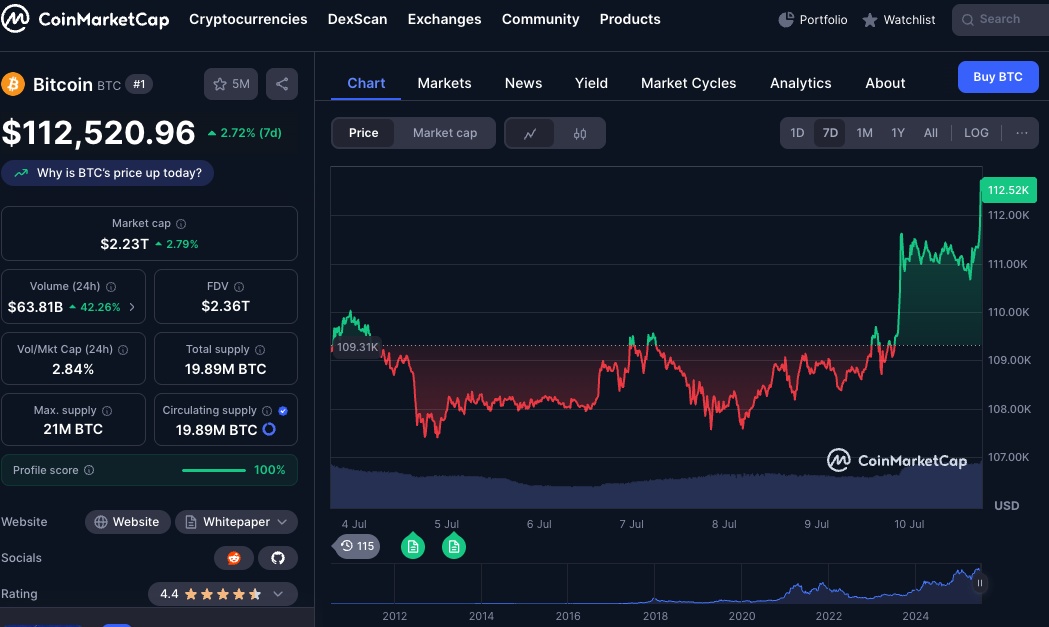Click the Profile score info icon
Image resolution: width=1049 pixels, height=627 pixels.
coord(89,470)
